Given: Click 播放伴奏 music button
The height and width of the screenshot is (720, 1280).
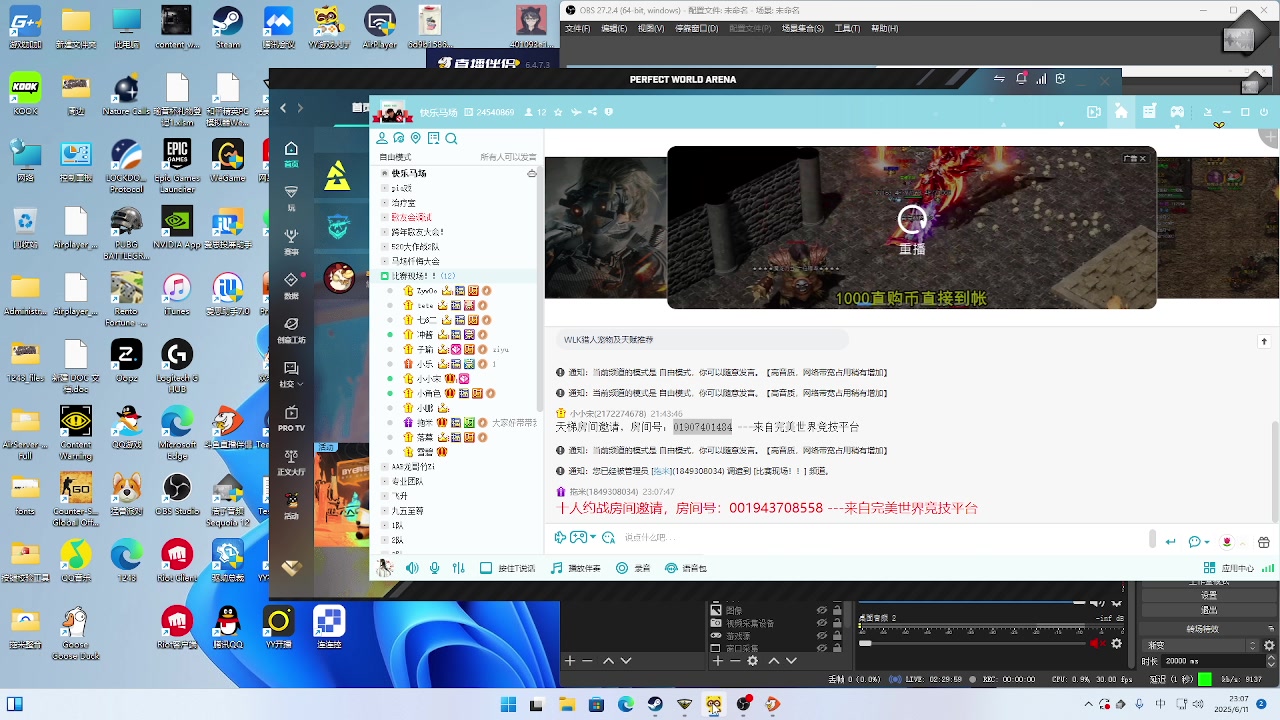Looking at the screenshot, I should (x=576, y=568).
